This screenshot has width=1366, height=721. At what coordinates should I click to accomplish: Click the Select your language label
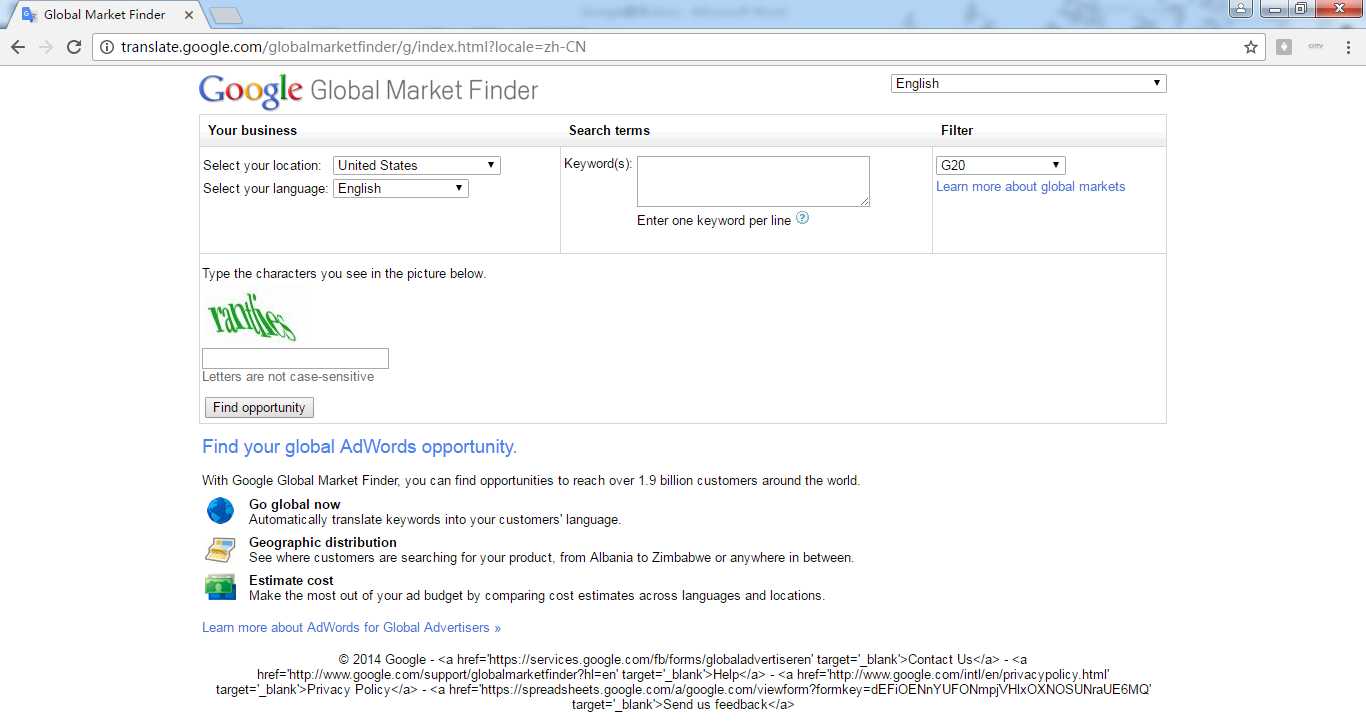click(x=265, y=189)
